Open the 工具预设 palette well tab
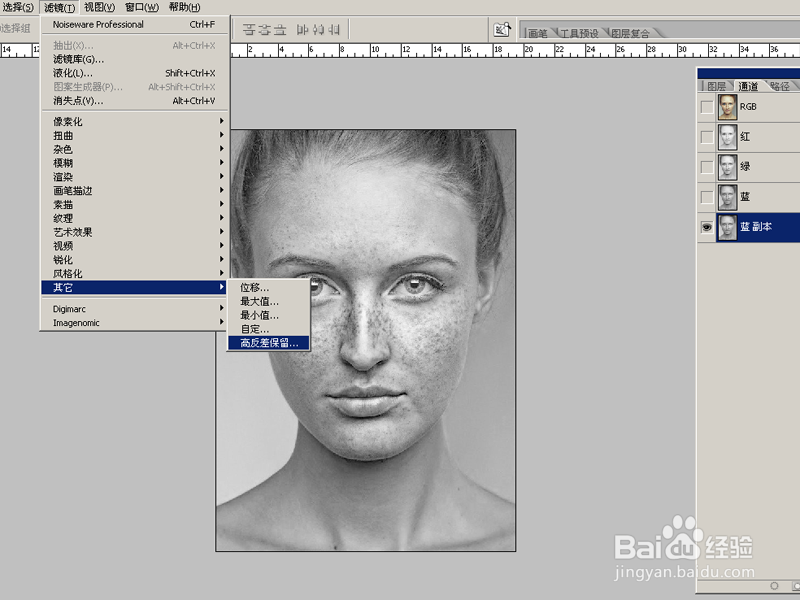This screenshot has width=800, height=600. pos(579,34)
